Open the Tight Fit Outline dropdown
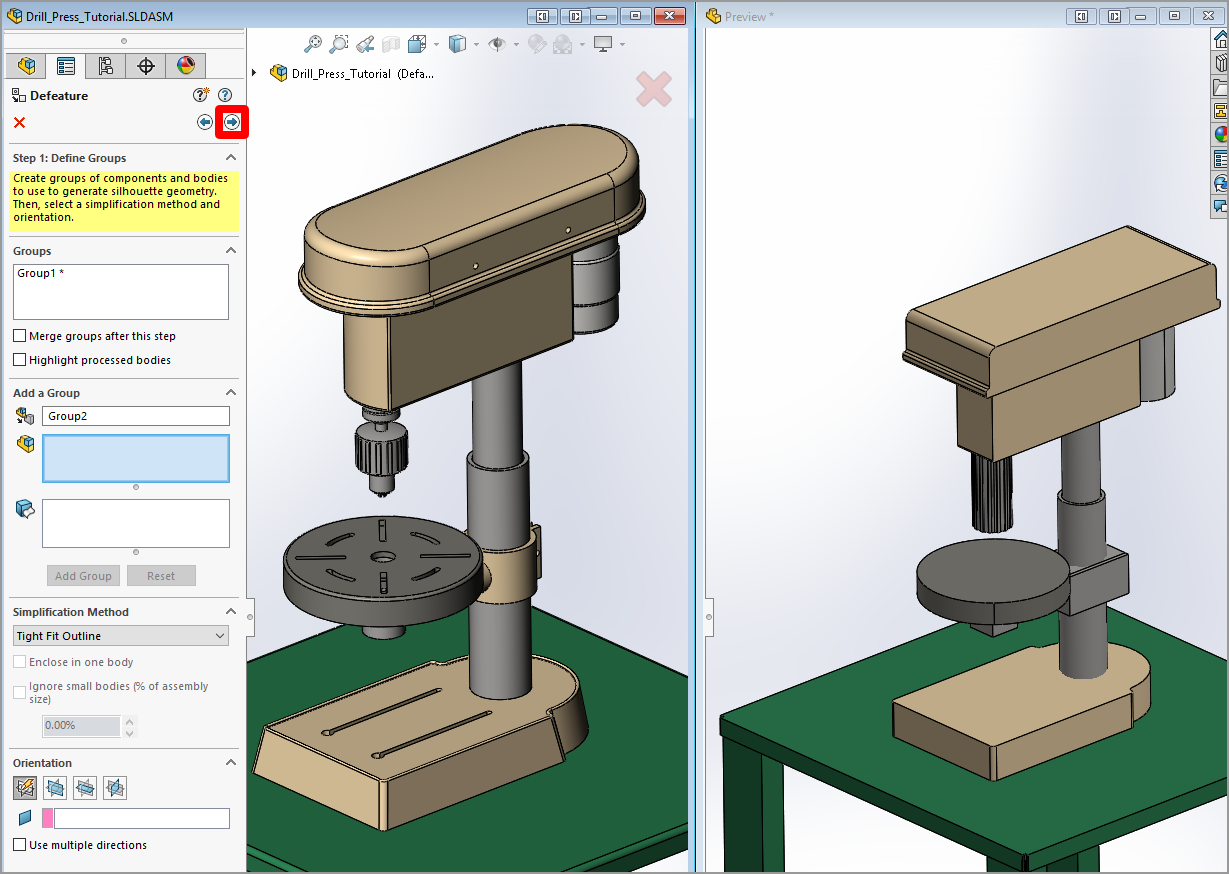1229x874 pixels. tap(121, 636)
